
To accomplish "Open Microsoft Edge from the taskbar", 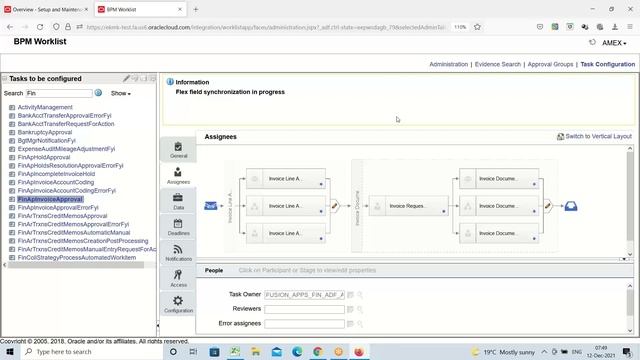I will [297, 352].
